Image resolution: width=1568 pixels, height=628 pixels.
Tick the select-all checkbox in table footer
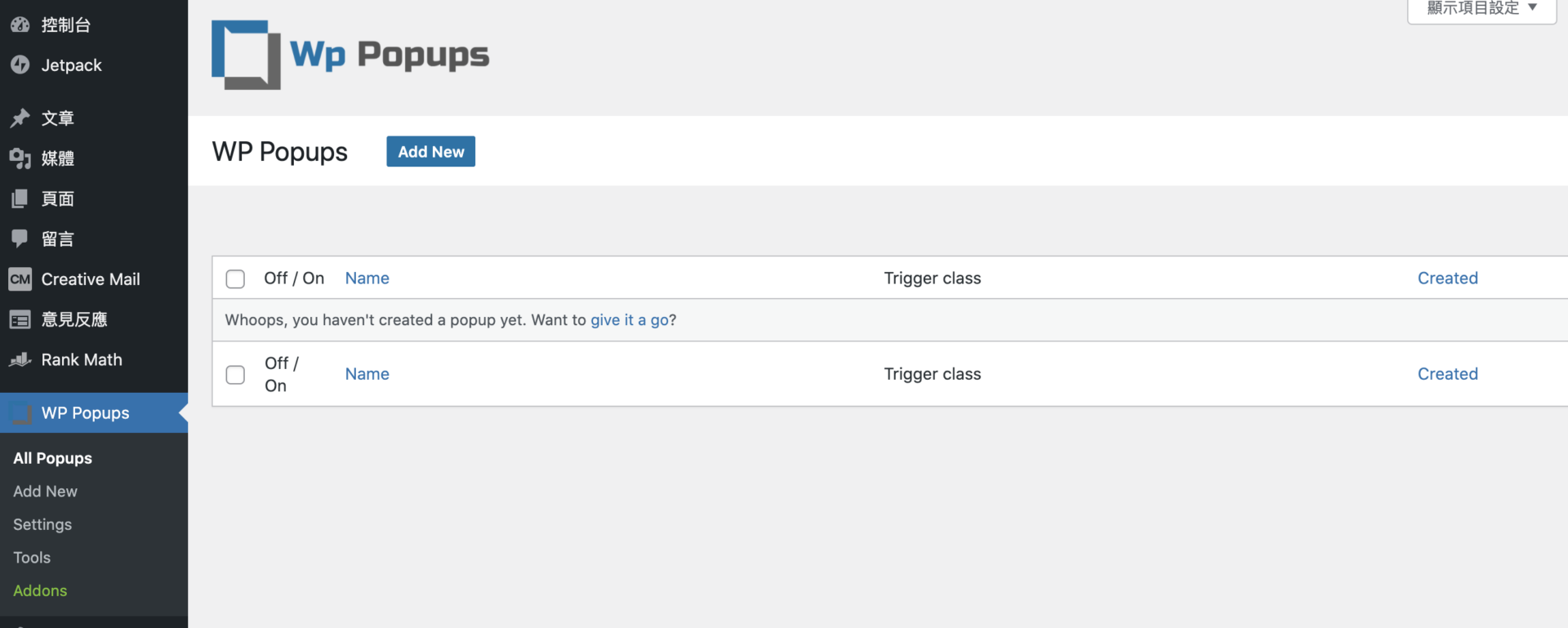235,375
